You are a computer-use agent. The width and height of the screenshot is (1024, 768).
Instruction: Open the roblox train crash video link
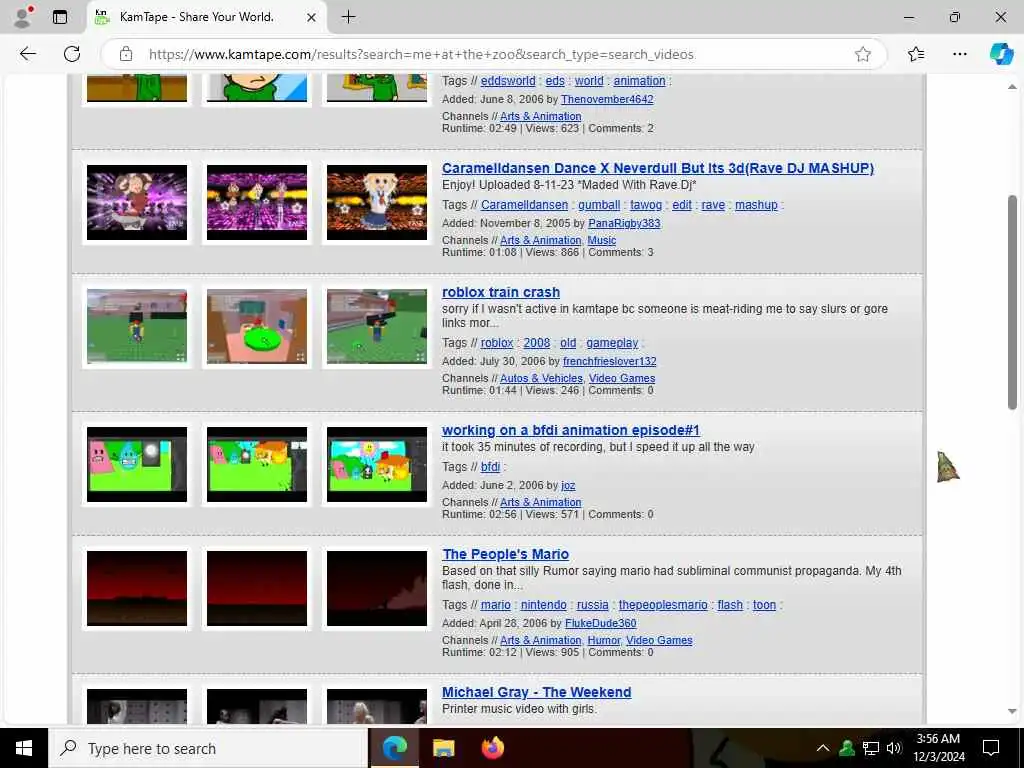pyautogui.click(x=501, y=292)
